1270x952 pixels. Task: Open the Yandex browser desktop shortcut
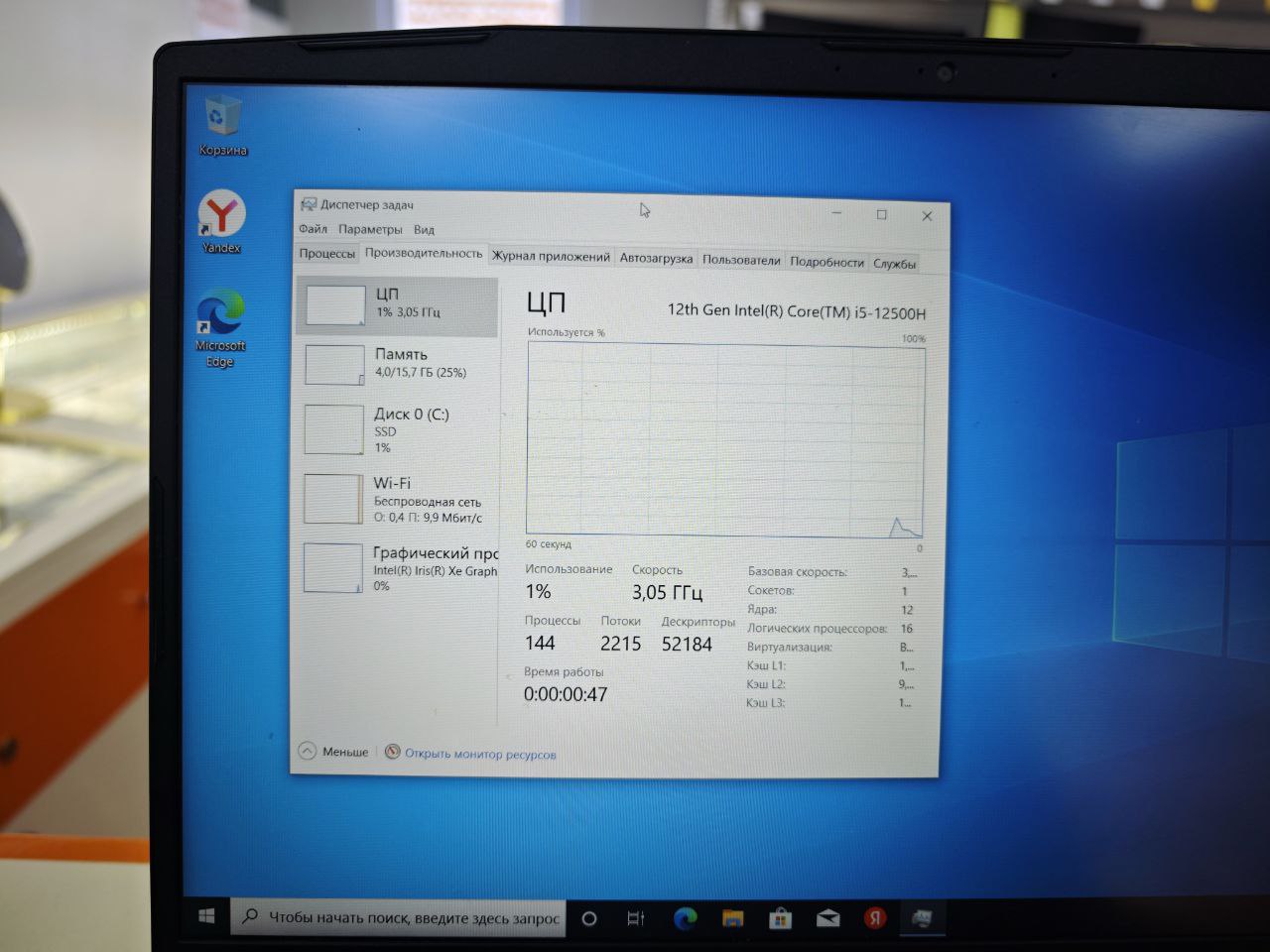click(x=221, y=222)
